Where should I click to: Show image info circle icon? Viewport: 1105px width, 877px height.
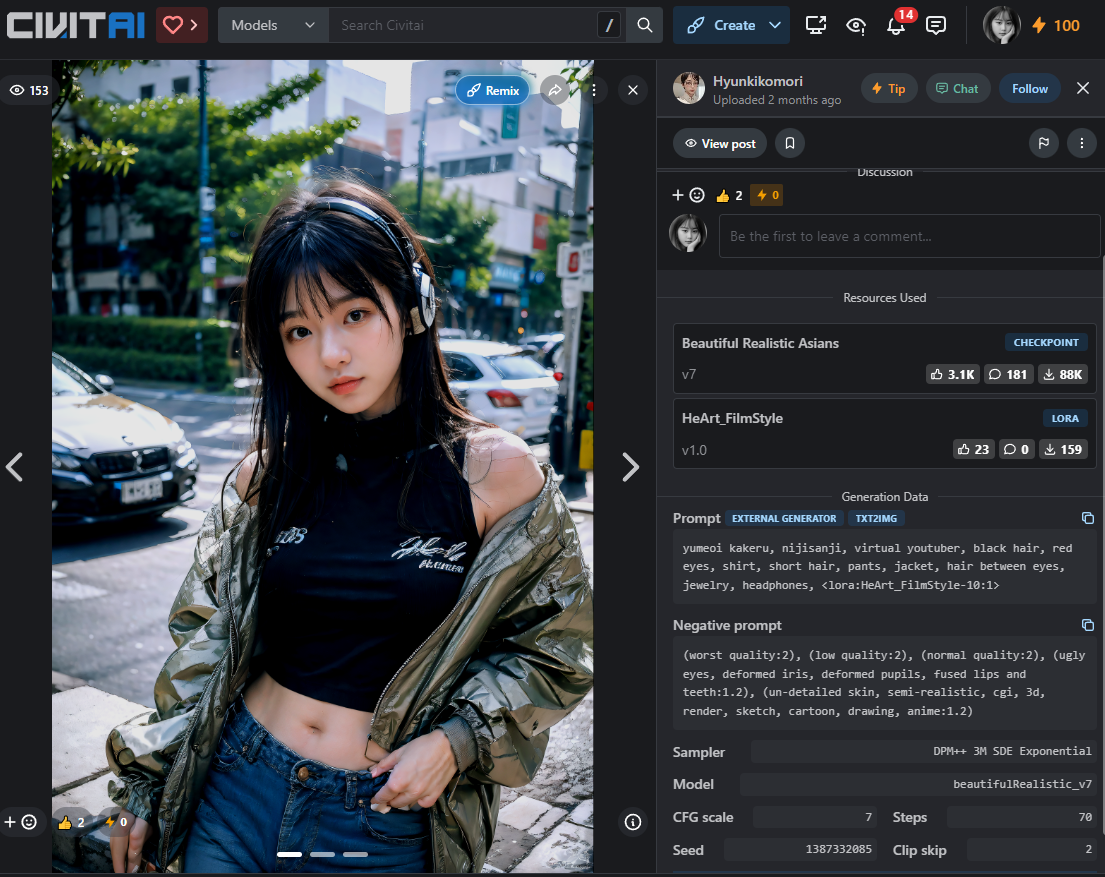point(633,822)
